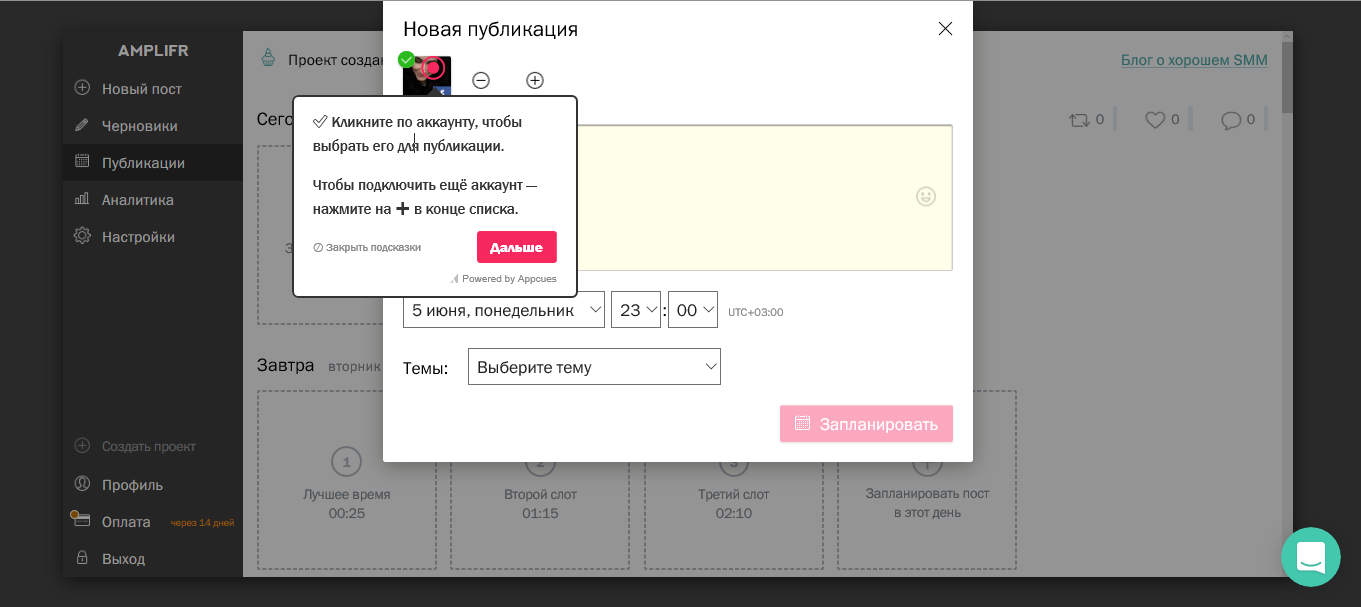This screenshot has height=607, width=1361.
Task: Click the через 14 дней label
Action: (202, 523)
